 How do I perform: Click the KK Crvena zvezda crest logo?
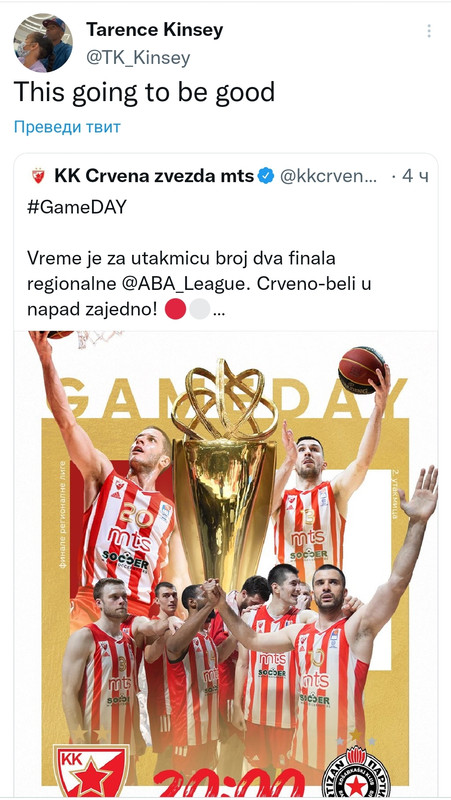point(91,770)
